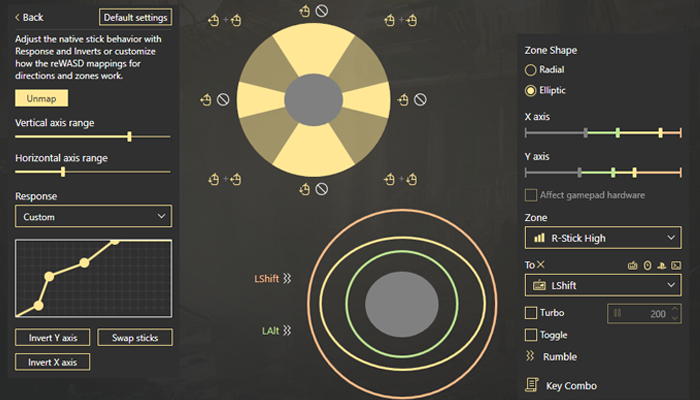700x400 pixels.
Task: Open the LShift mapping dropdown
Action: [602, 285]
